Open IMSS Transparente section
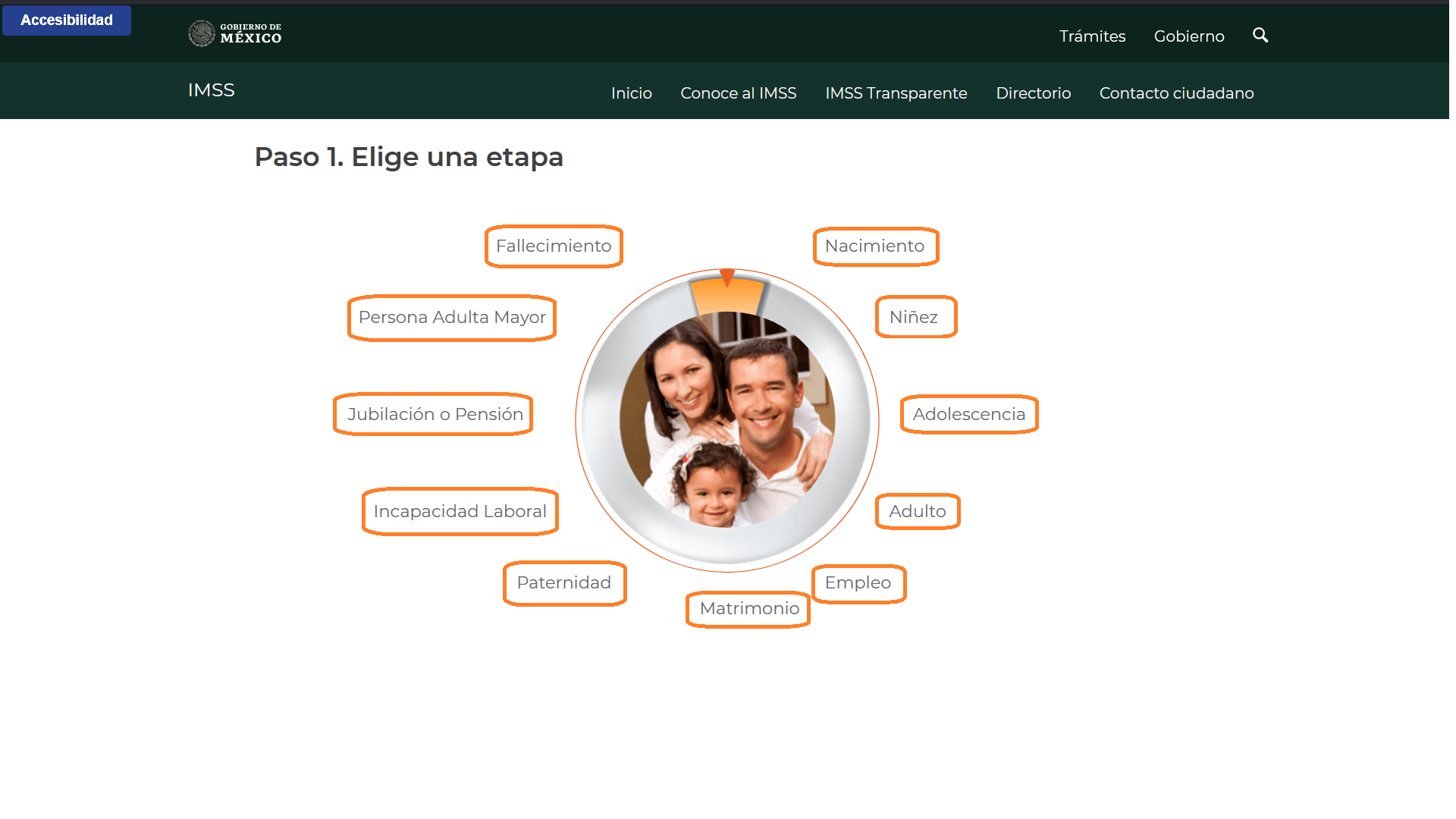 pyautogui.click(x=896, y=93)
